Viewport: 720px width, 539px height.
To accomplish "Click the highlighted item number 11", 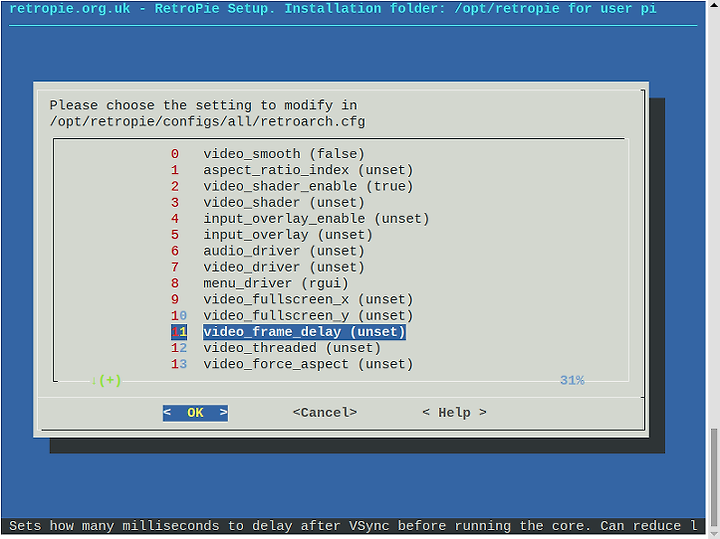I will pyautogui.click(x=179, y=331).
